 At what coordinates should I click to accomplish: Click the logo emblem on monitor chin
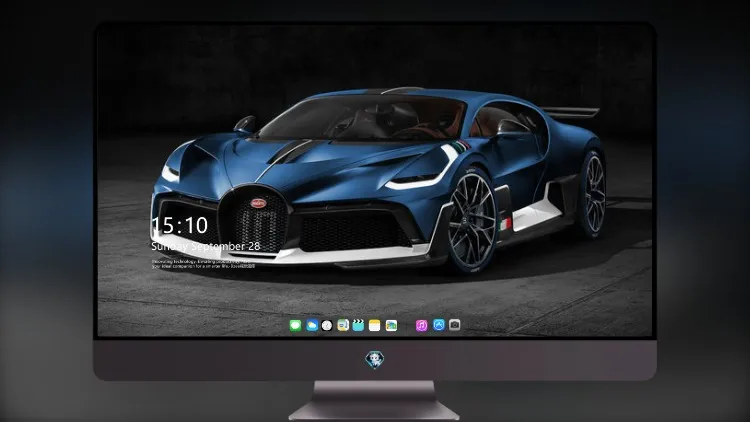click(375, 359)
